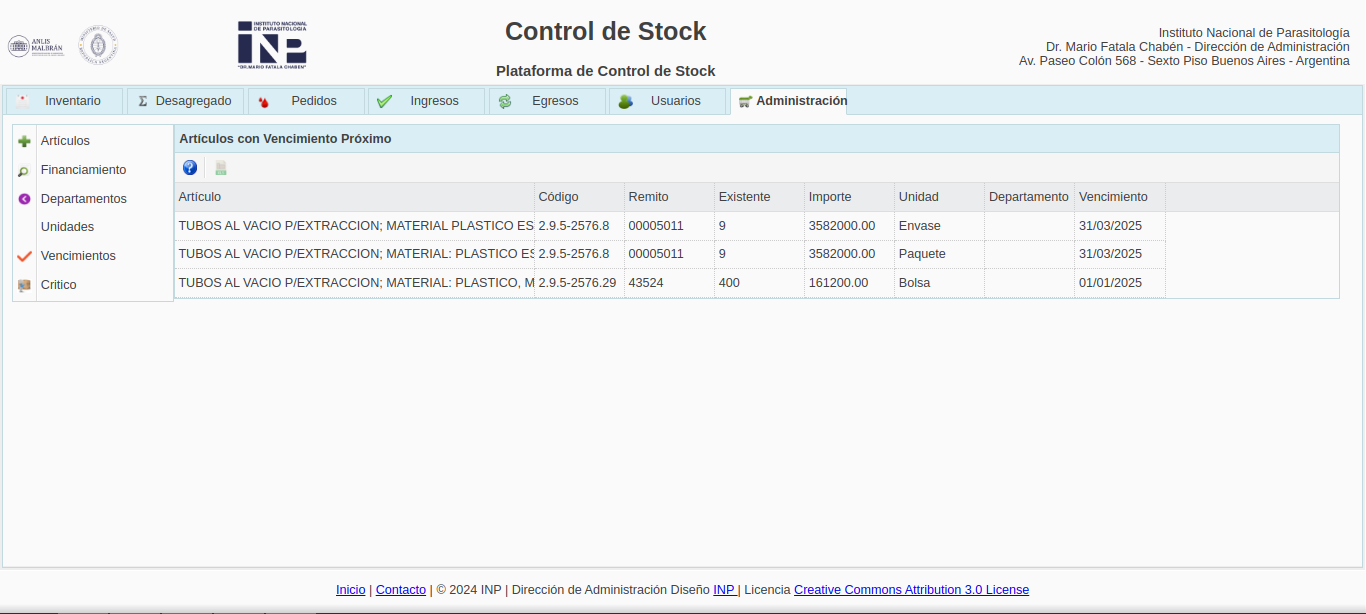This screenshot has width=1366, height=614.
Task: Select Unidades in the side menu
Action: (x=67, y=227)
